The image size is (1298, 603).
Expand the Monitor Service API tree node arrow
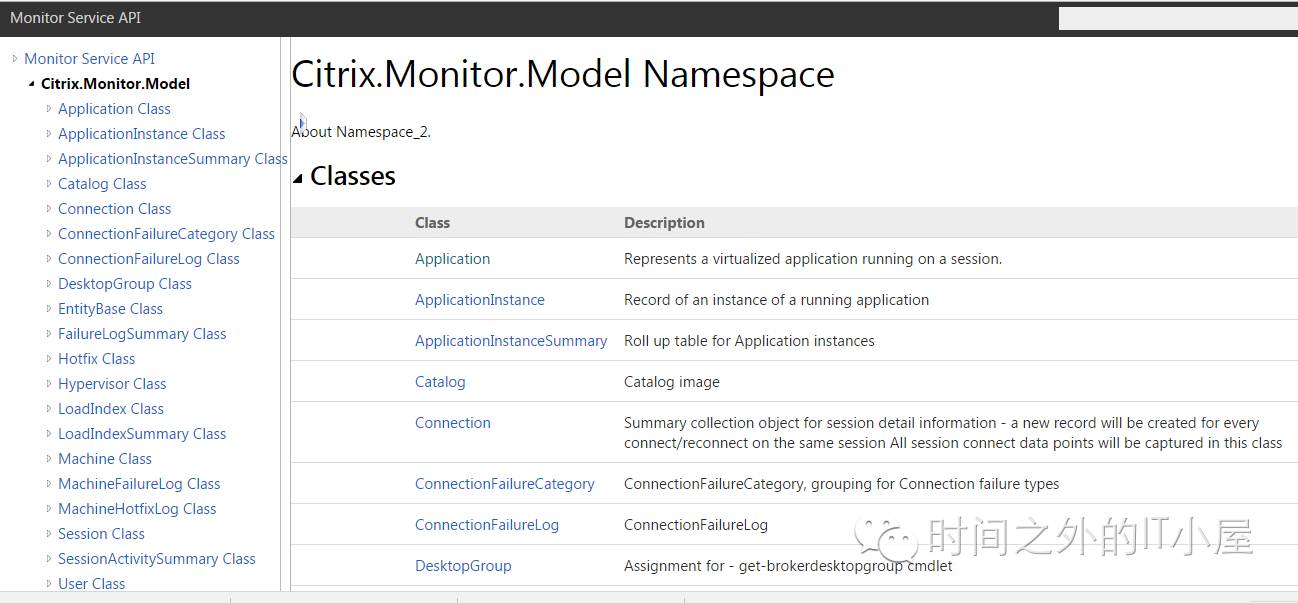click(15, 59)
